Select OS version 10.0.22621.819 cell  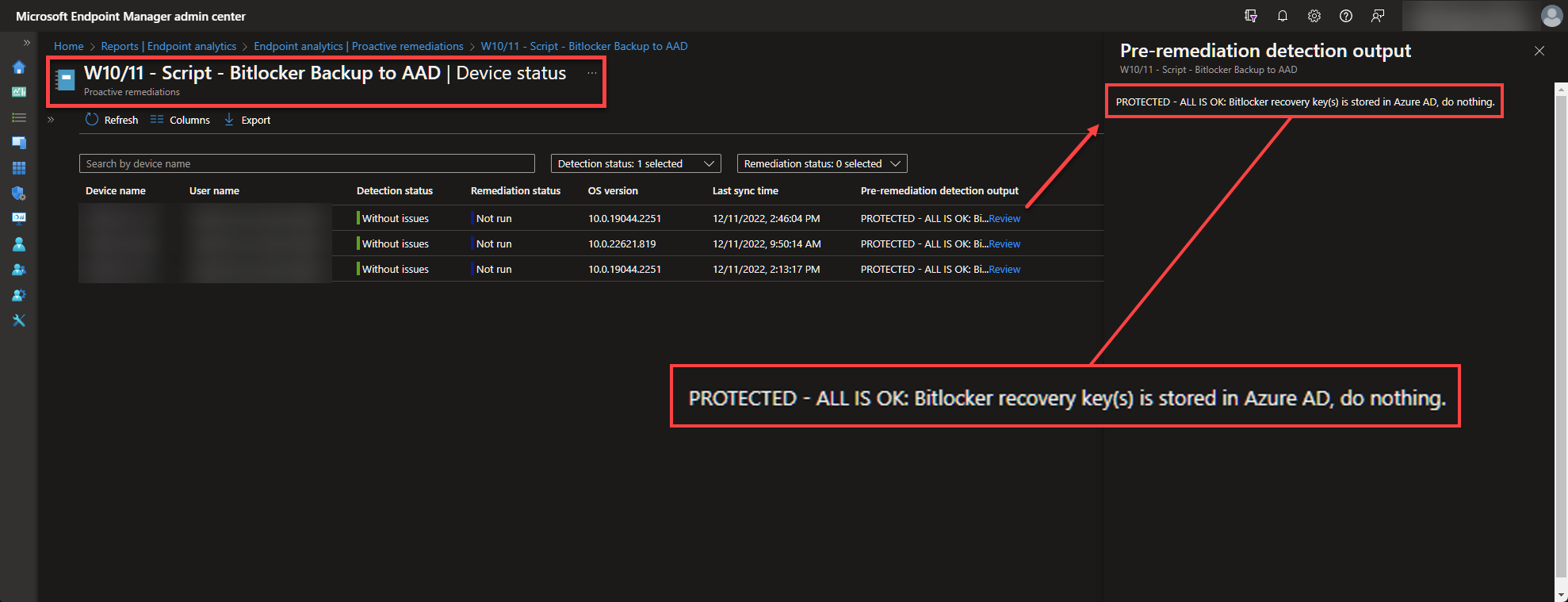622,243
